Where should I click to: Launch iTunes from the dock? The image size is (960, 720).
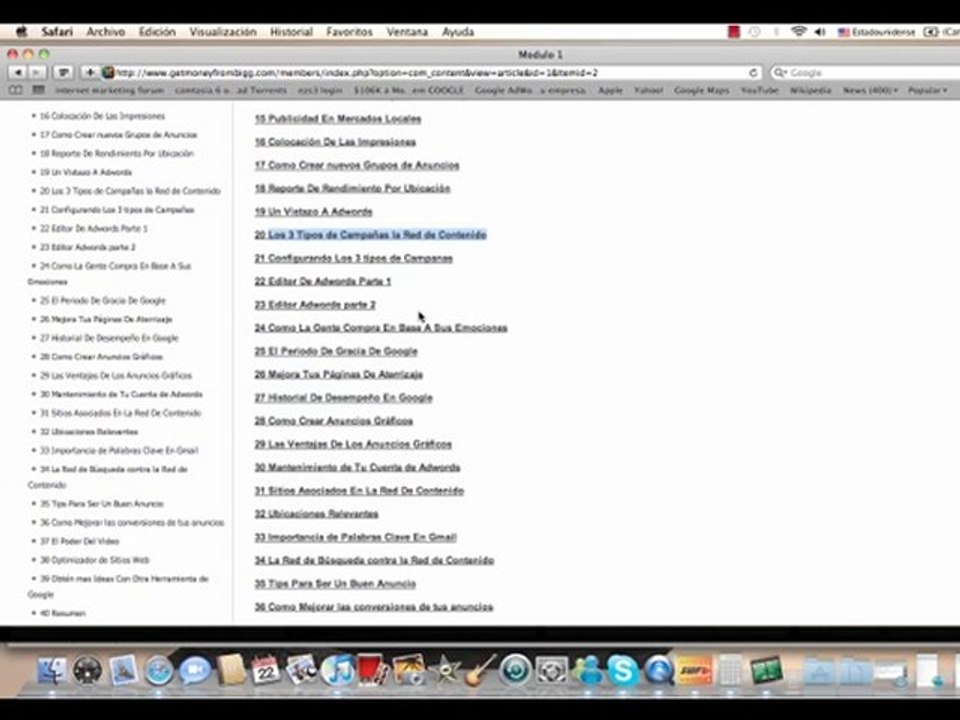337,671
